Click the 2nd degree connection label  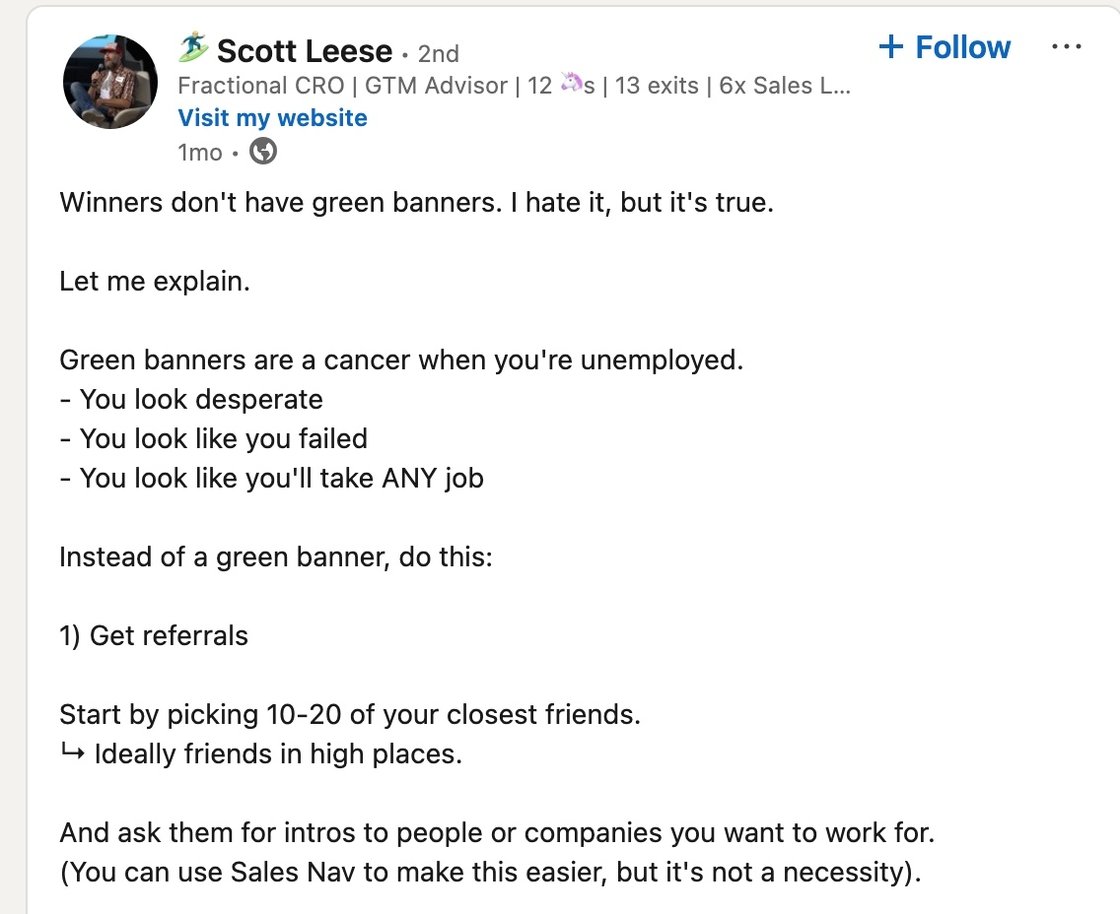[438, 54]
